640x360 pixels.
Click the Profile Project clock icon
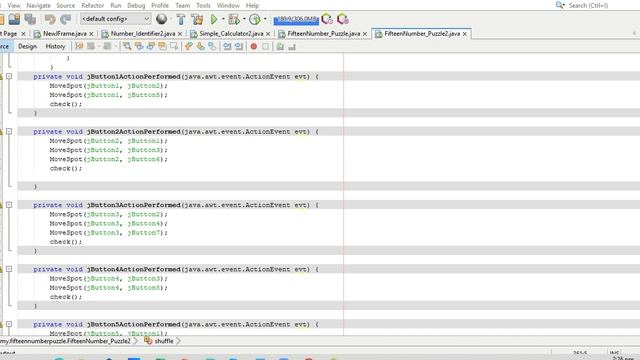255,19
